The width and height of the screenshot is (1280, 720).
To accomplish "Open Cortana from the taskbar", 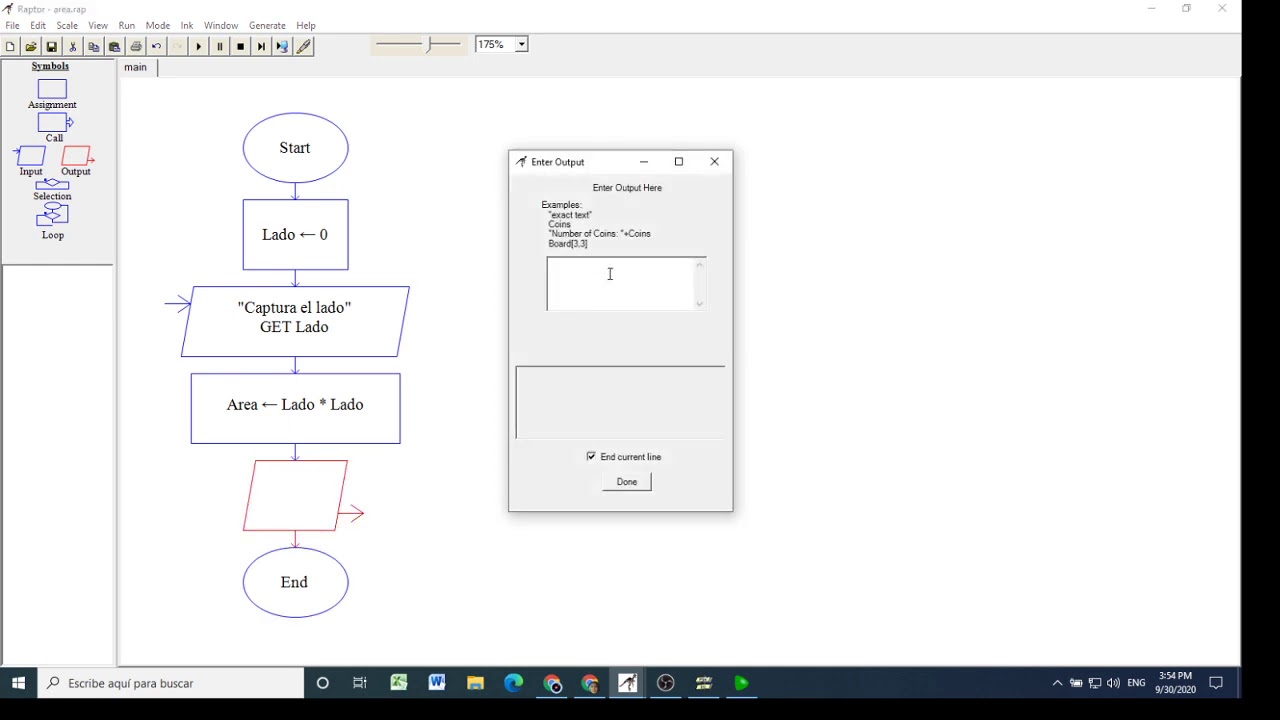I will (x=322, y=683).
